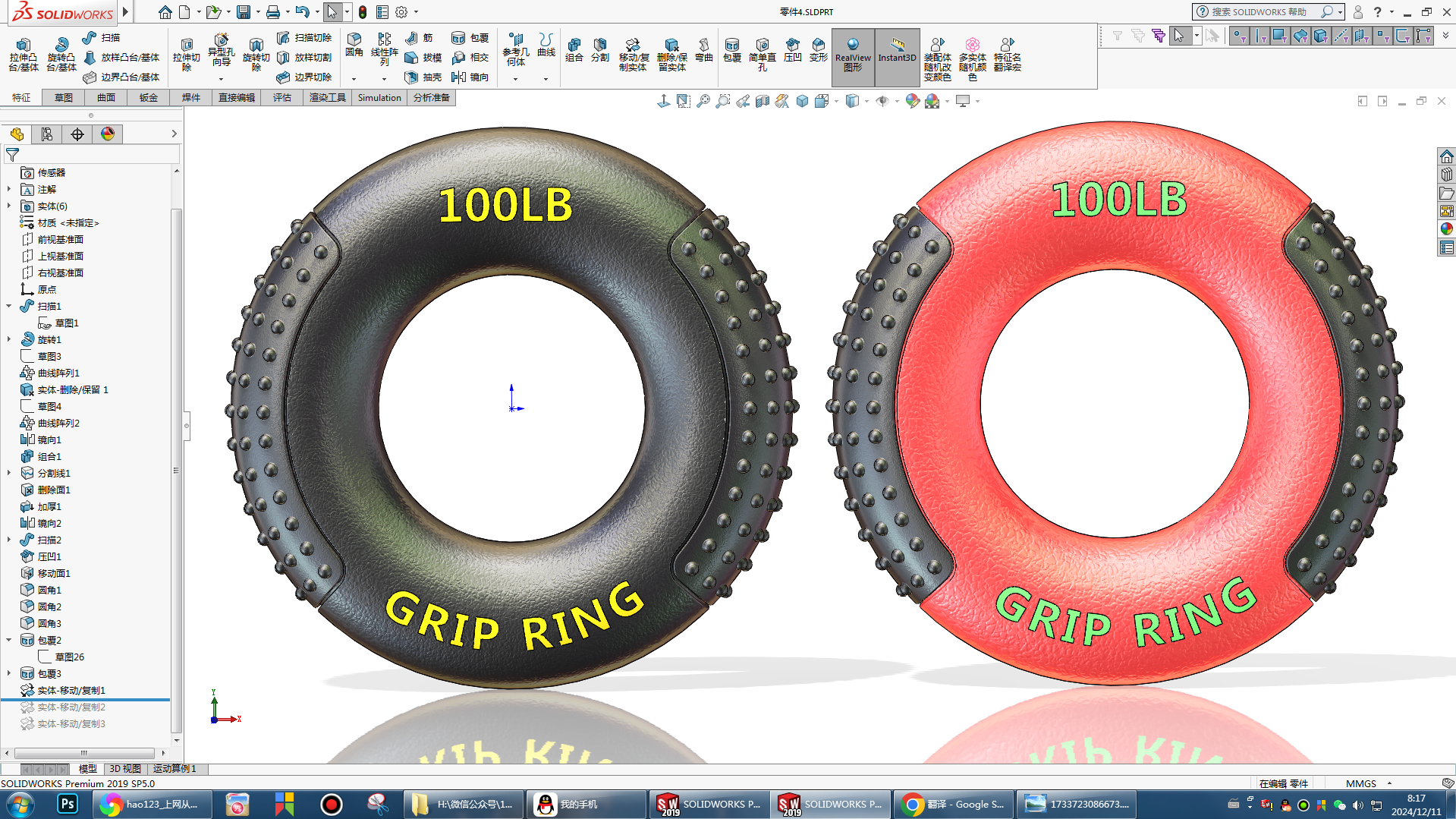Open the 评估 (Evaluate) ribbon tab

[282, 97]
